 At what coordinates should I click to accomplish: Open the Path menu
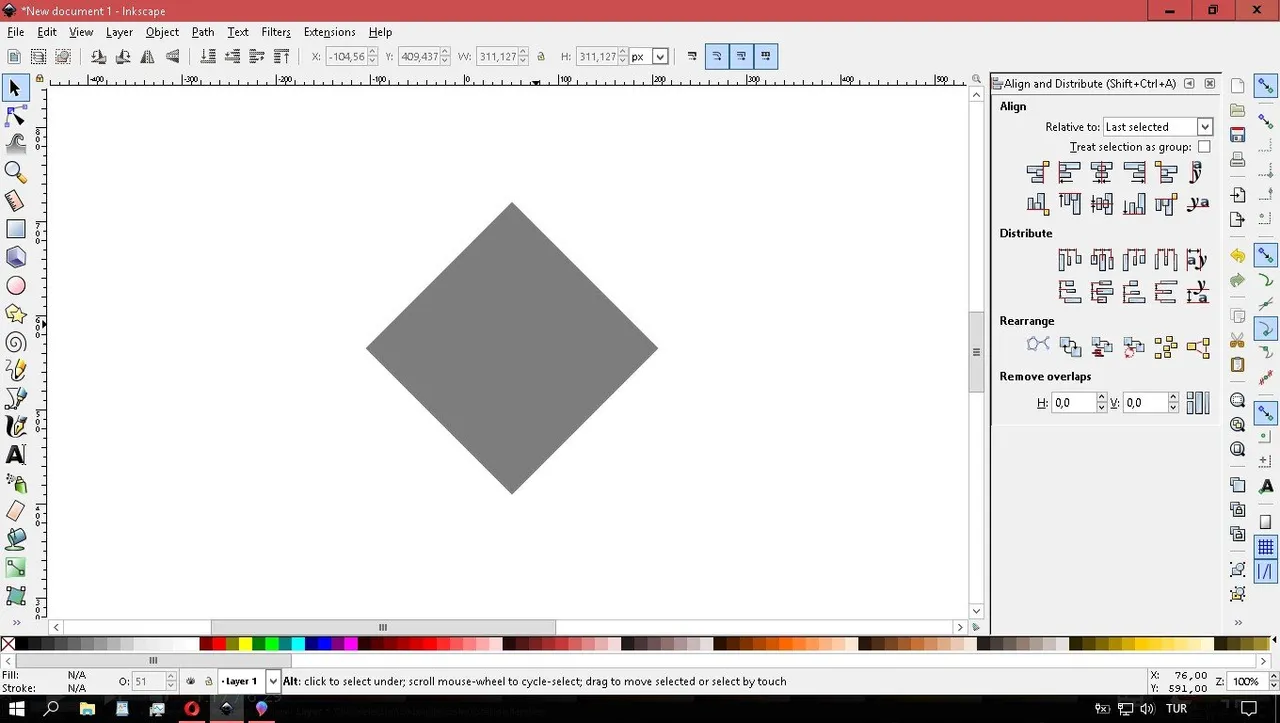(203, 32)
